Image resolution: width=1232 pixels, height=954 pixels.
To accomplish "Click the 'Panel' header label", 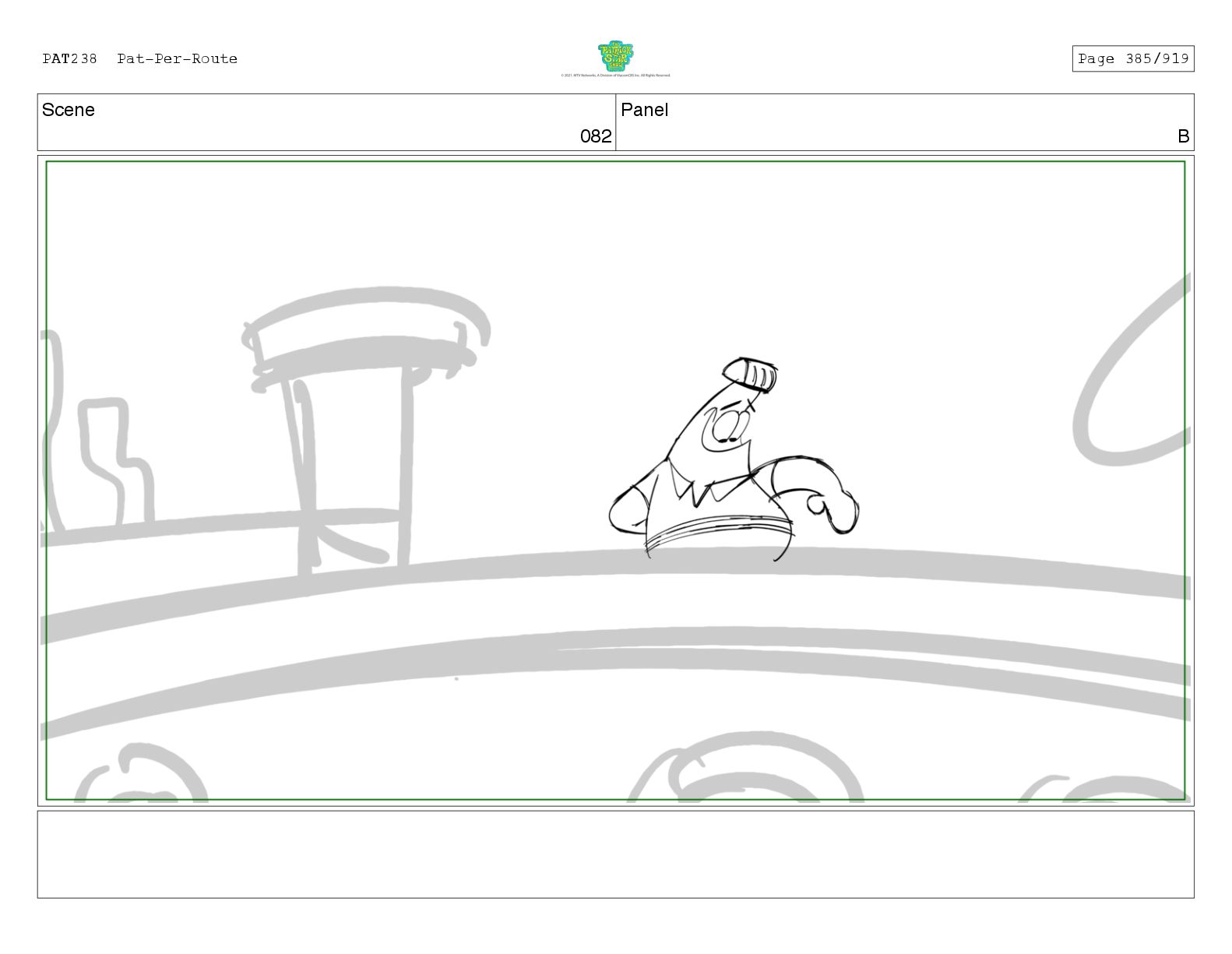I will point(645,110).
